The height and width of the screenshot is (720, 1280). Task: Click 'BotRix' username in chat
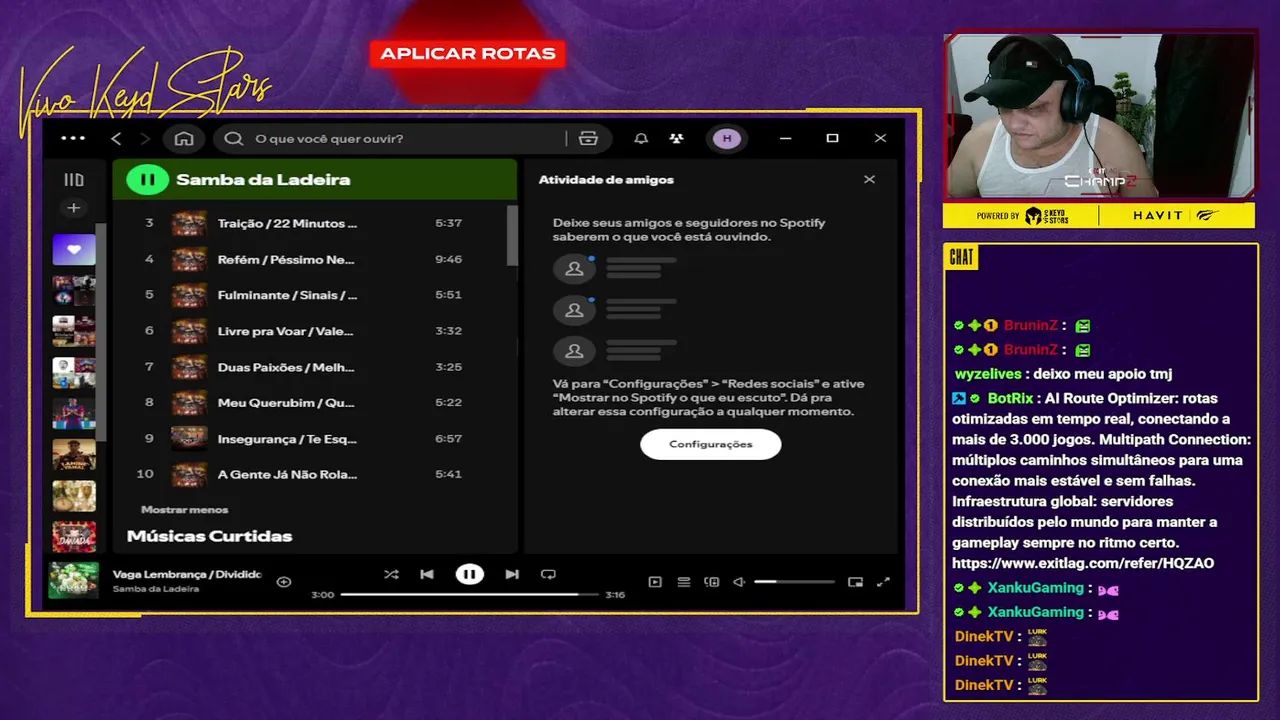click(x=1010, y=398)
